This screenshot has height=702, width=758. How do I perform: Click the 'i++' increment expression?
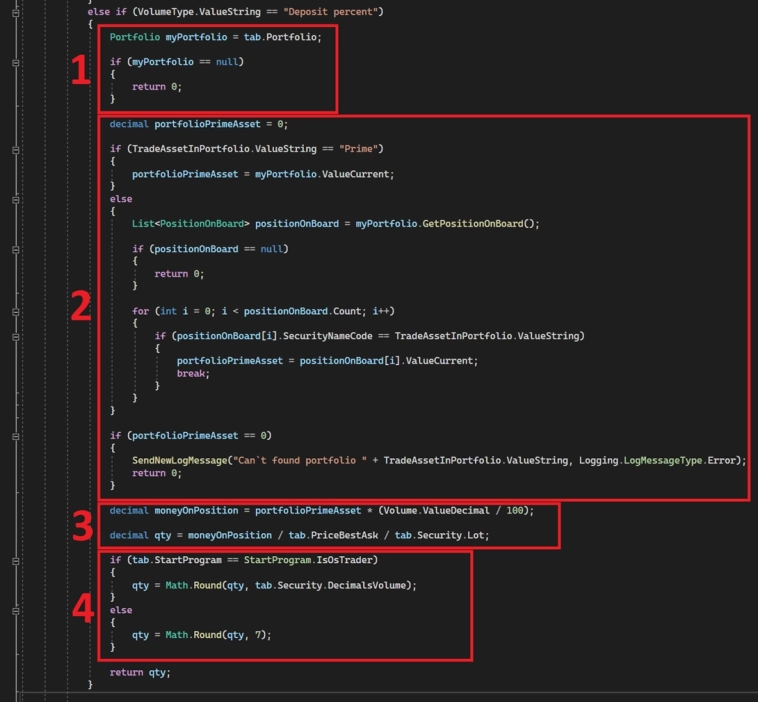[x=381, y=311]
